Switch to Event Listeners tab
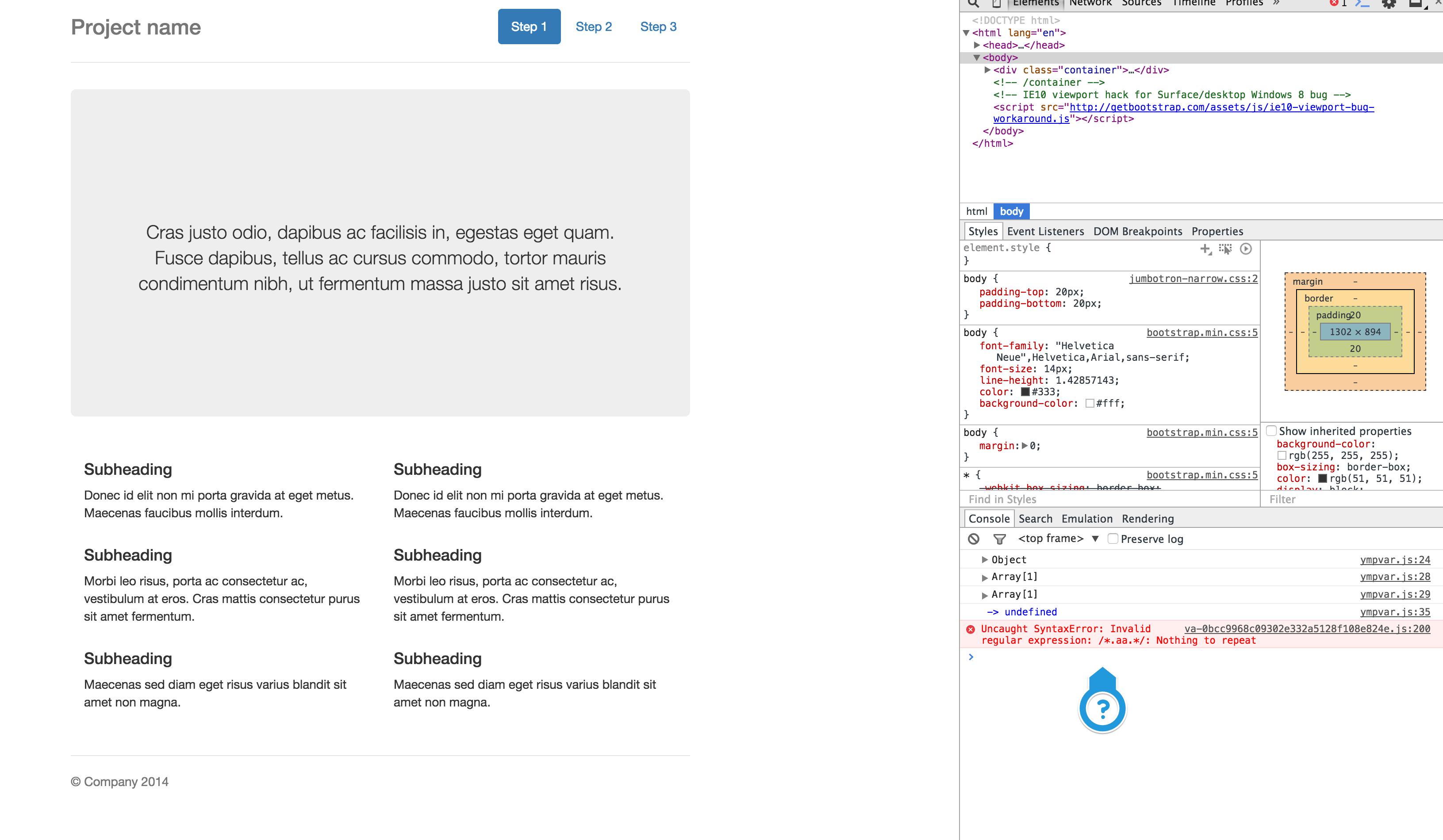The height and width of the screenshot is (840, 1443). [x=1045, y=231]
